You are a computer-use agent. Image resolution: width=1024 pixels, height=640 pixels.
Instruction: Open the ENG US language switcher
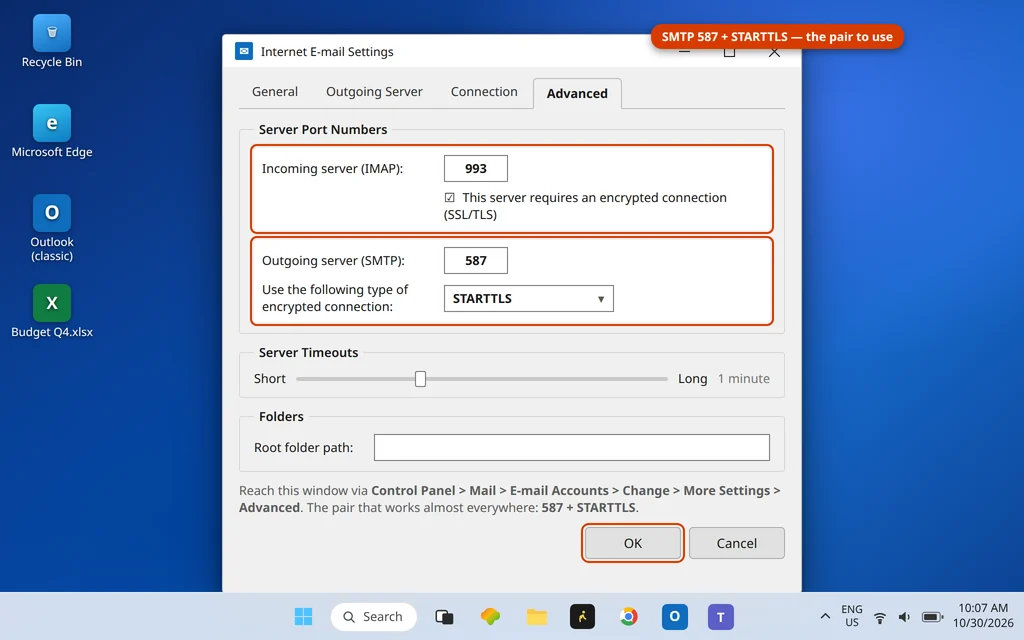[x=852, y=616]
